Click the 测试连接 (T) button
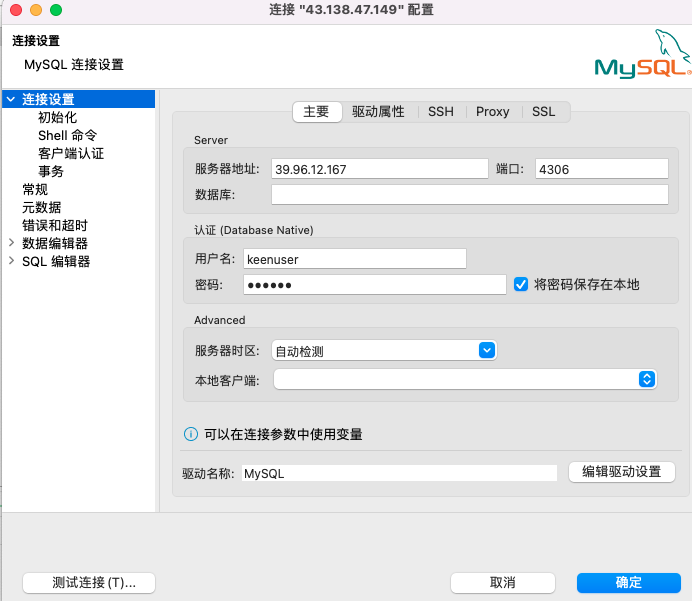This screenshot has height=601, width=692. (89, 582)
